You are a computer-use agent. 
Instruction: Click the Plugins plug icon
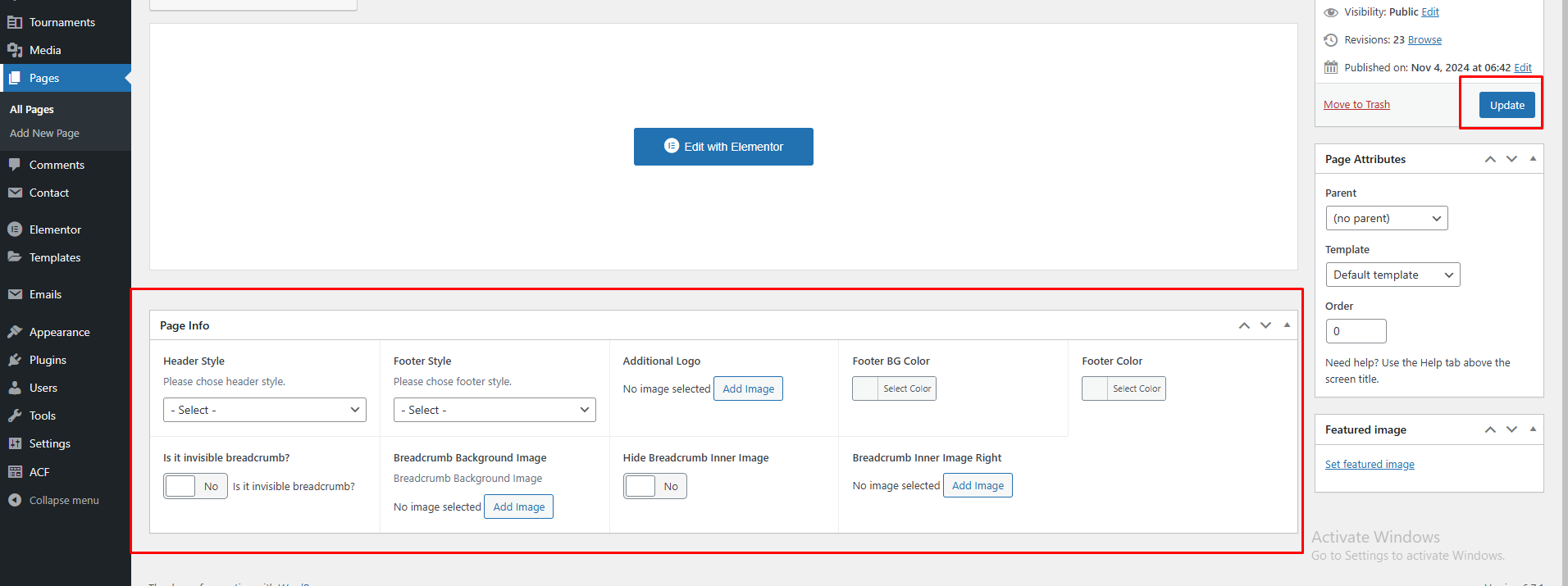(15, 360)
